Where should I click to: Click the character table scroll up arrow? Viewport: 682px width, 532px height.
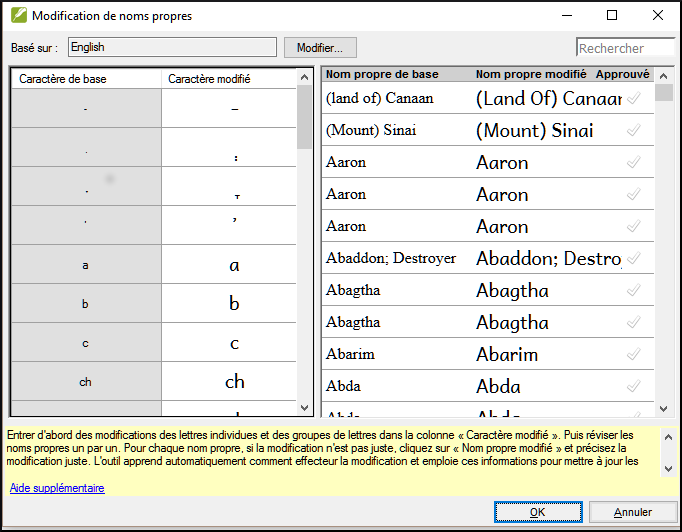tap(304, 77)
